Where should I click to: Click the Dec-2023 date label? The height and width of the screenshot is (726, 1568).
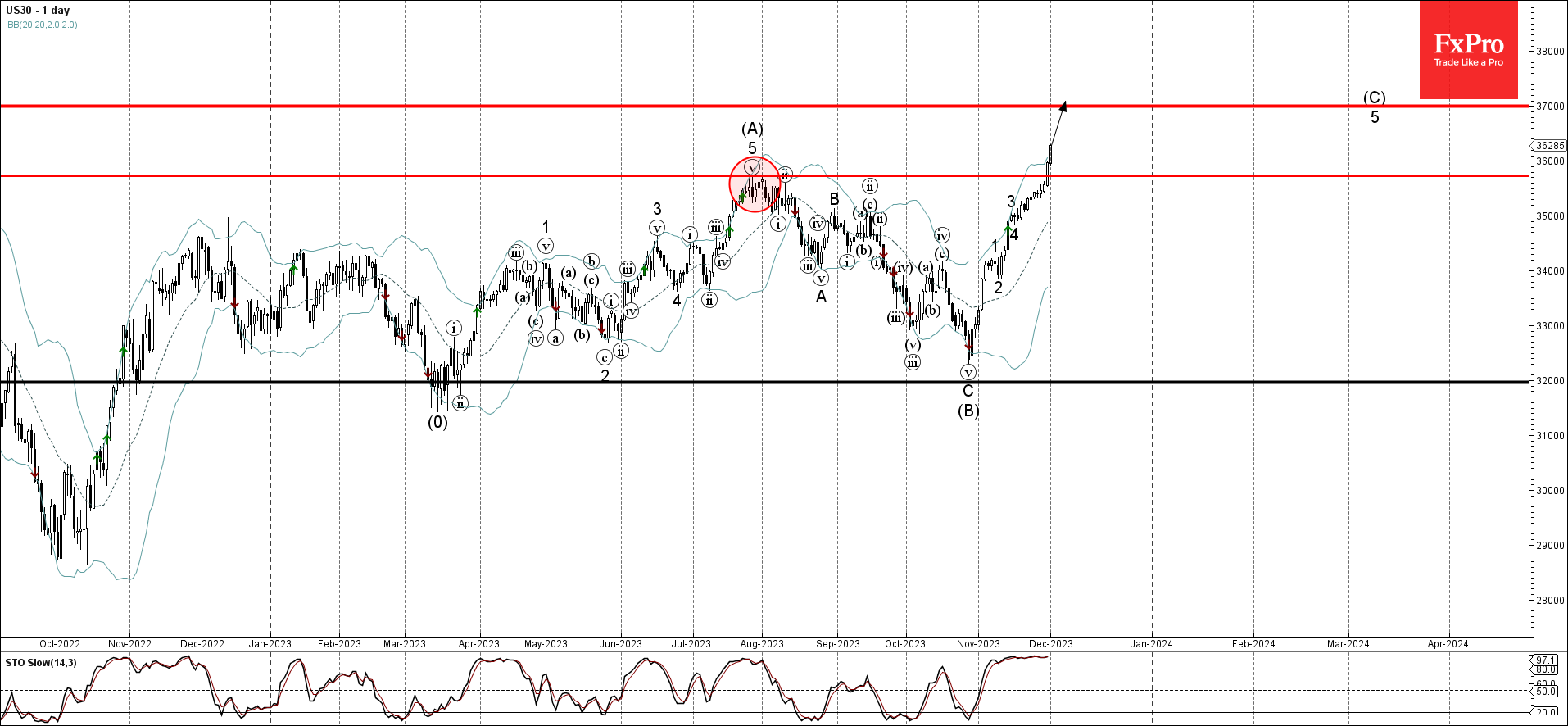(x=1051, y=644)
